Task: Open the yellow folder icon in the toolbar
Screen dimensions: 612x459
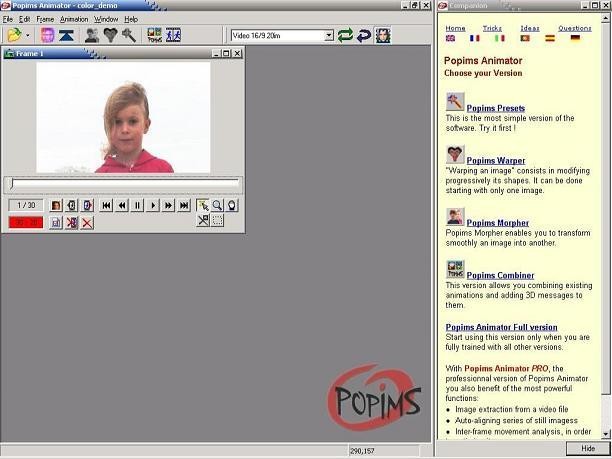Action: pyautogui.click(x=14, y=35)
